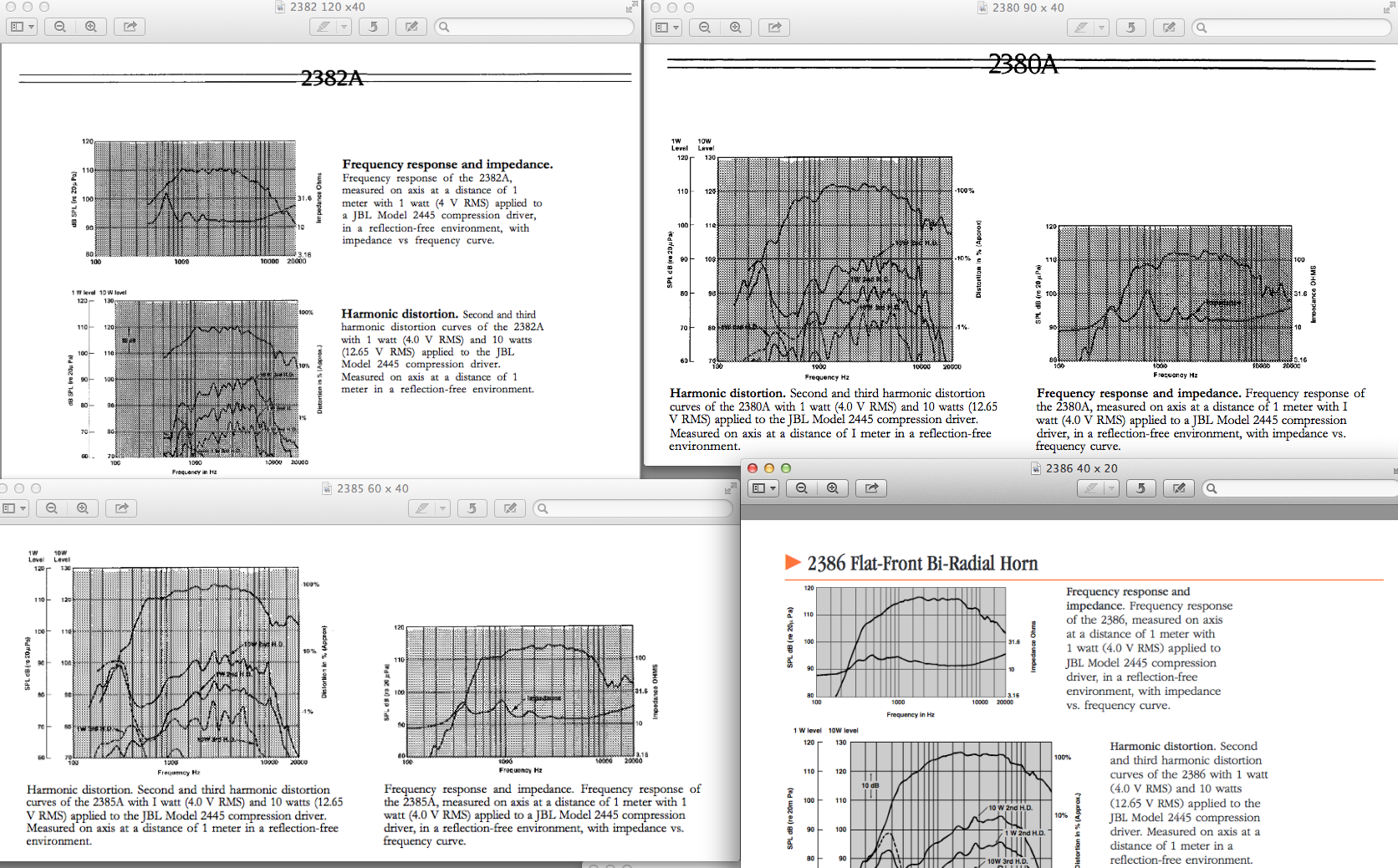The height and width of the screenshot is (868, 1398).
Task: Click the 2386 40 x 20 title document icon
Action: click(1036, 468)
